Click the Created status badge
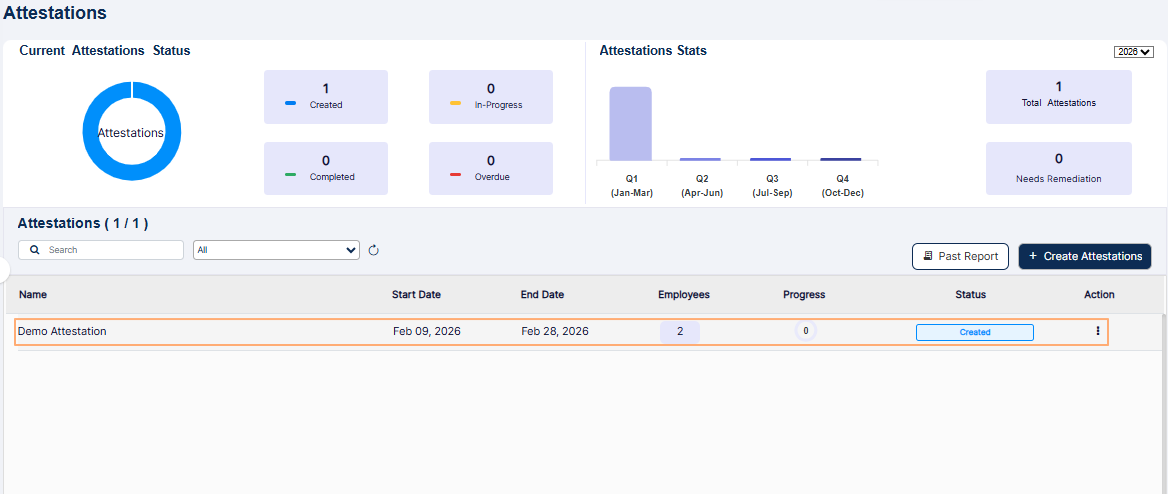The height and width of the screenshot is (494, 1168). (x=974, y=332)
